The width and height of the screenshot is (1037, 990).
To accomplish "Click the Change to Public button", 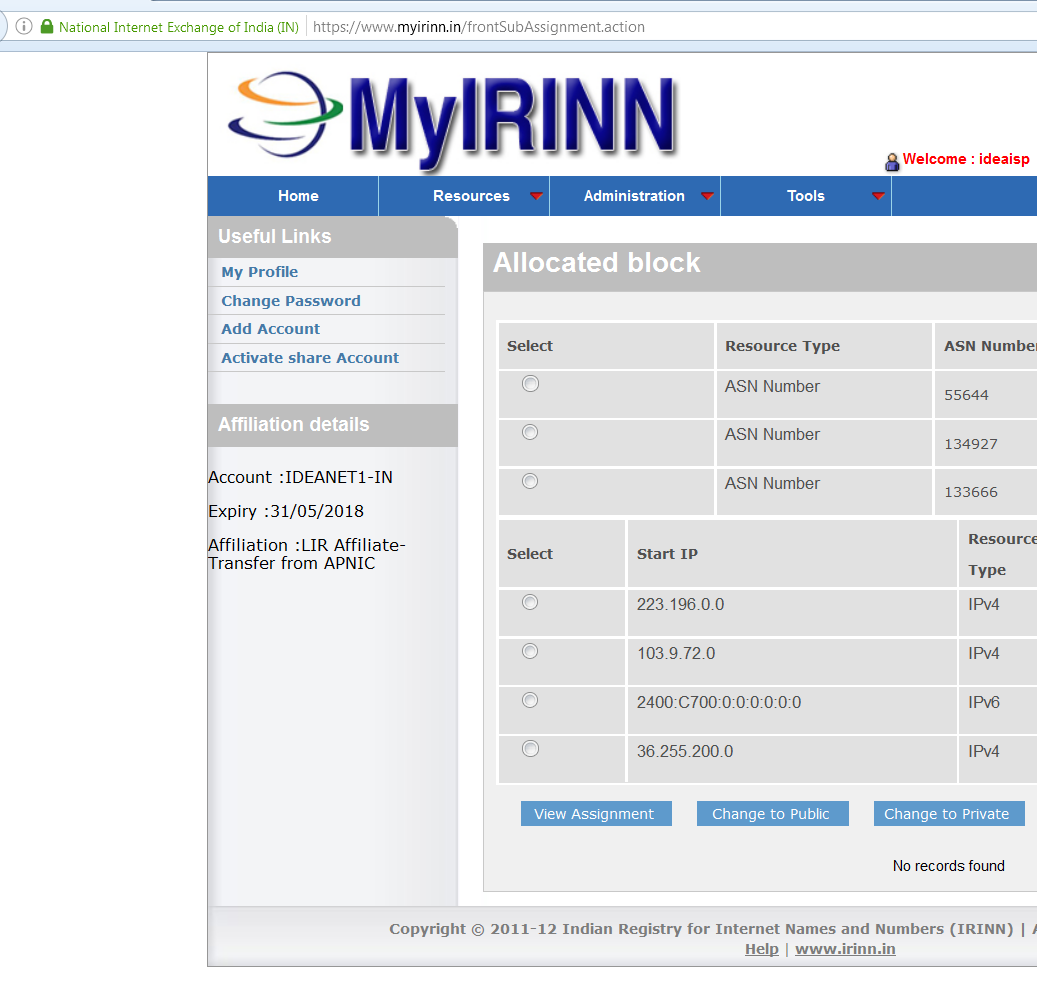I will [772, 813].
